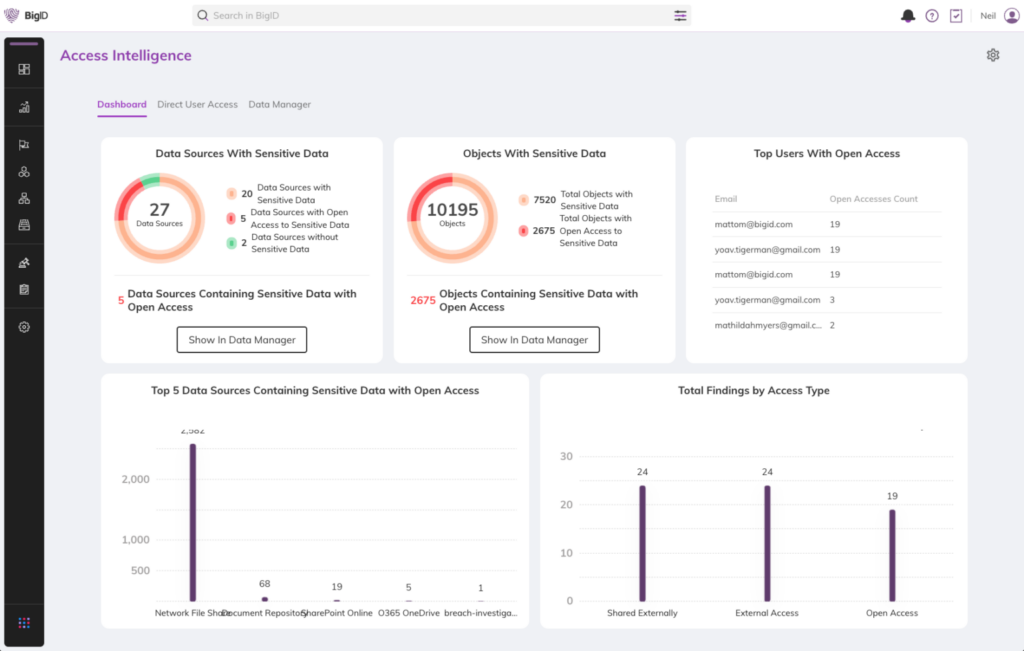Viewport: 1024px width, 651px height.
Task: Open the help question mark icon
Action: [x=932, y=16]
